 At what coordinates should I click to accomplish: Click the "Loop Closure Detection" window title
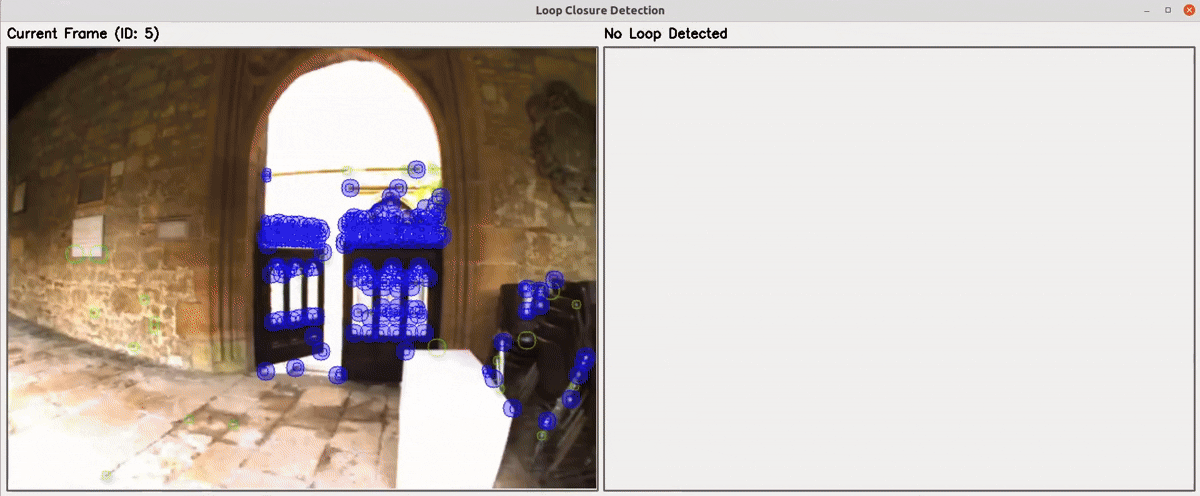pos(600,10)
